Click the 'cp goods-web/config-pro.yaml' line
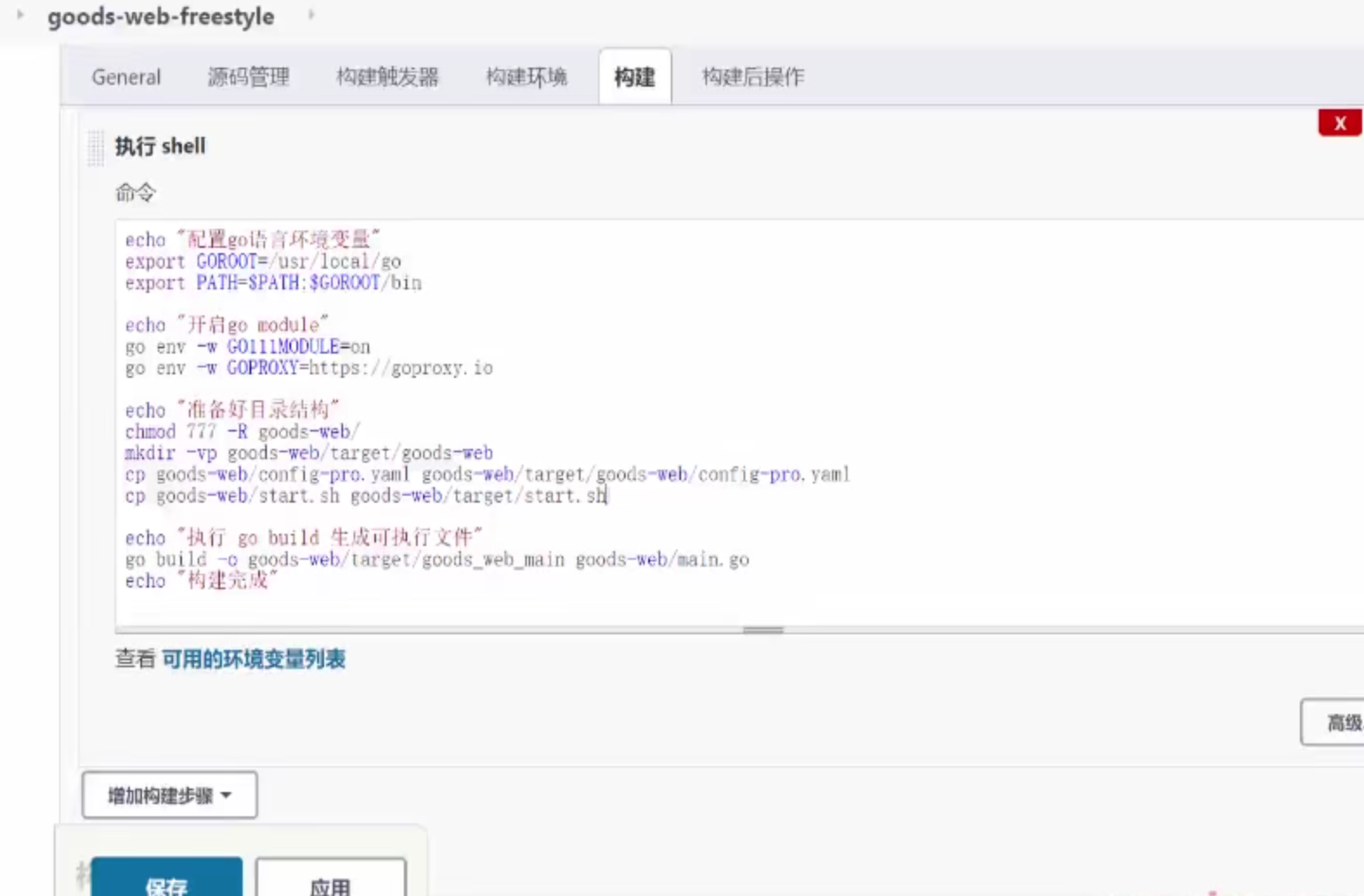This screenshot has width=1364, height=896. point(487,475)
